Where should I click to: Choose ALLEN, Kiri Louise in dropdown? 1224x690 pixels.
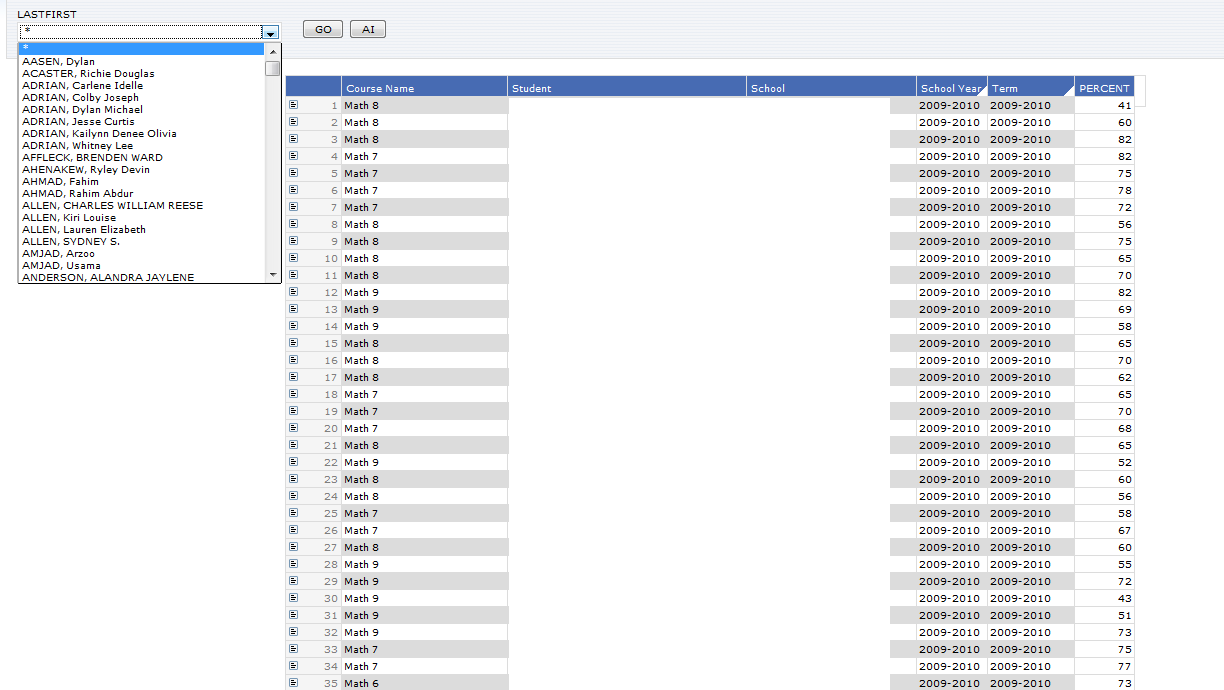coord(69,218)
